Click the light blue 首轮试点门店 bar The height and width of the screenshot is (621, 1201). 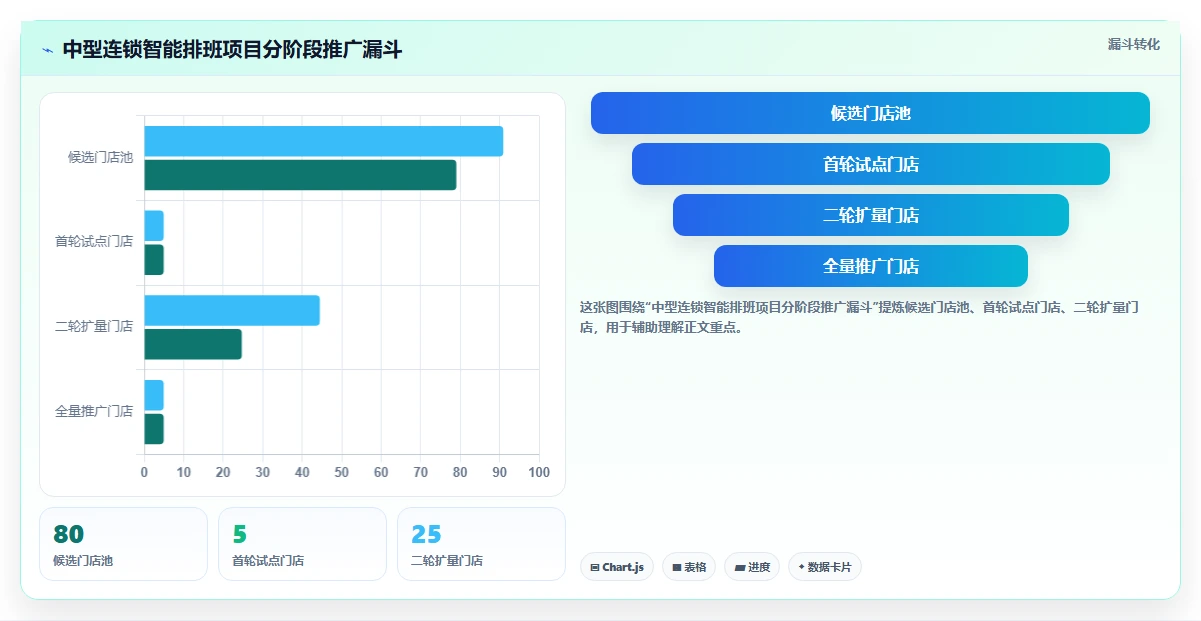[154, 226]
